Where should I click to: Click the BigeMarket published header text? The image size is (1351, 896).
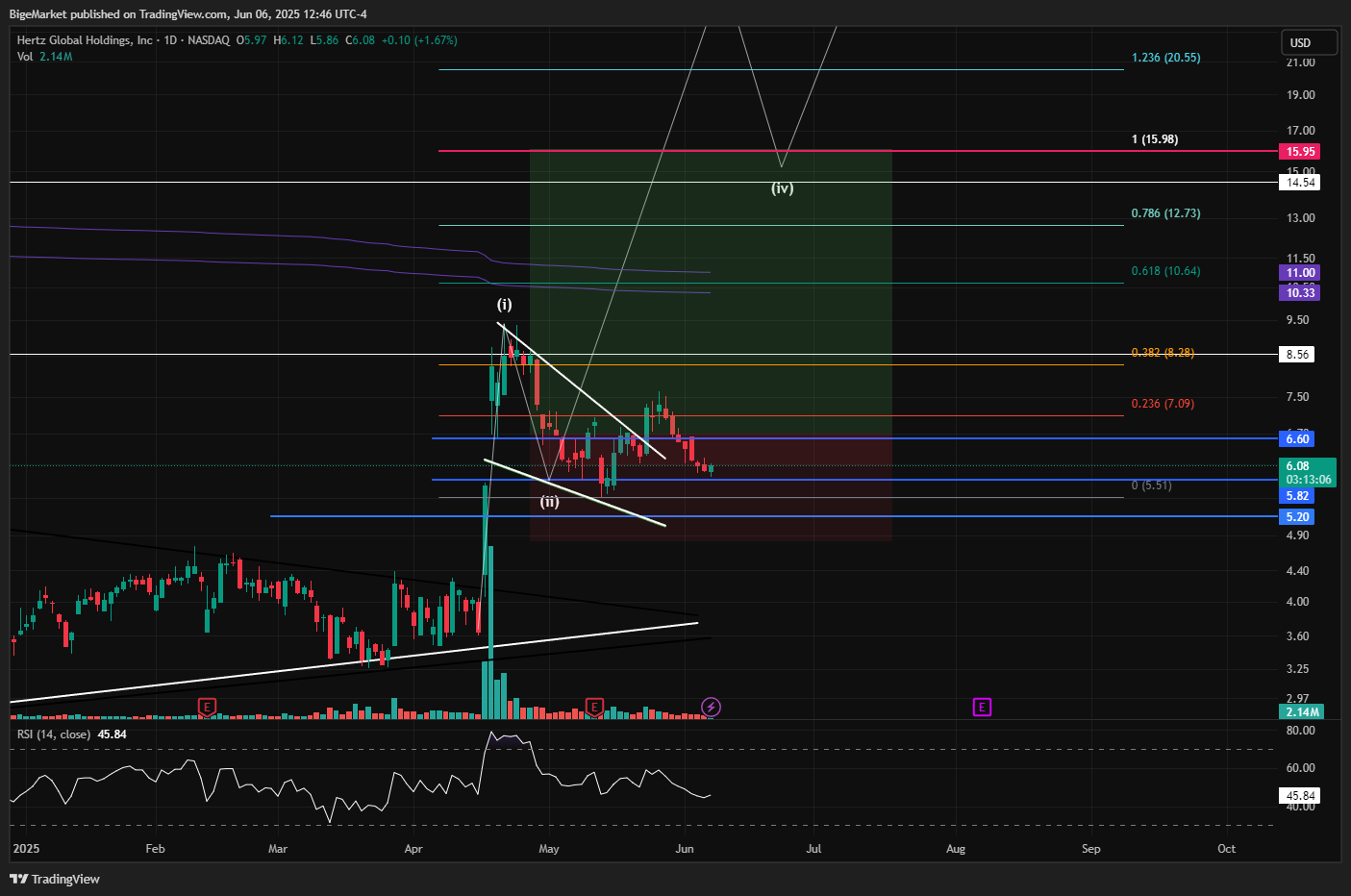(188, 14)
